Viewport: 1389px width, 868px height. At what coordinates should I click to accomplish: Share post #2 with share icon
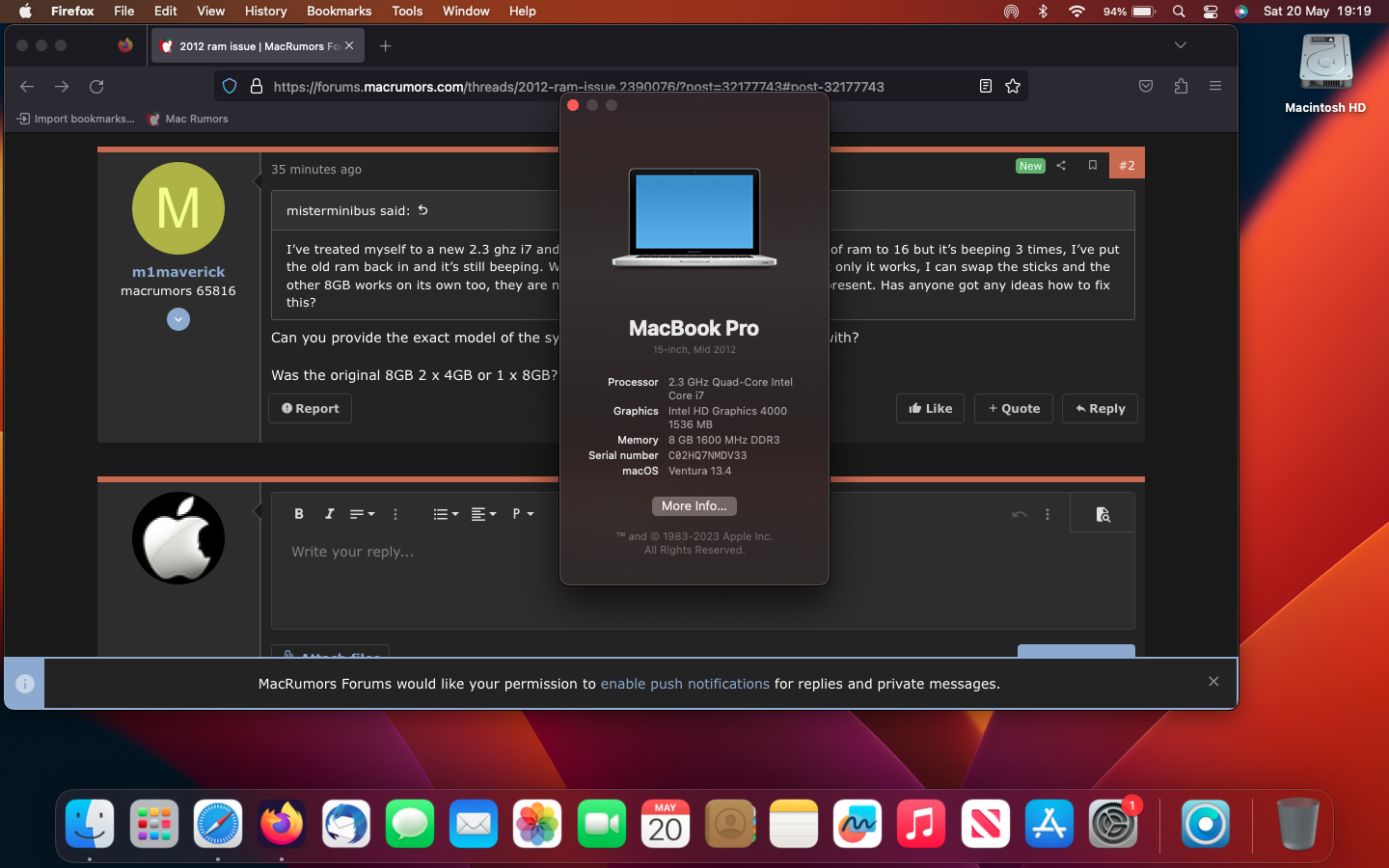click(1061, 166)
